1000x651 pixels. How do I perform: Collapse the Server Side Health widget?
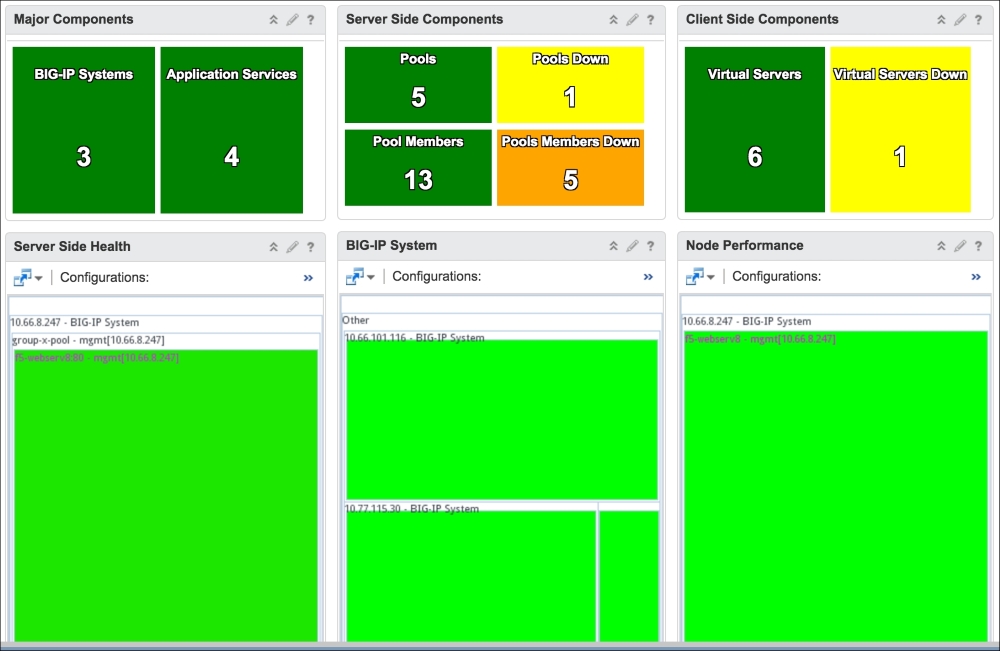(274, 247)
